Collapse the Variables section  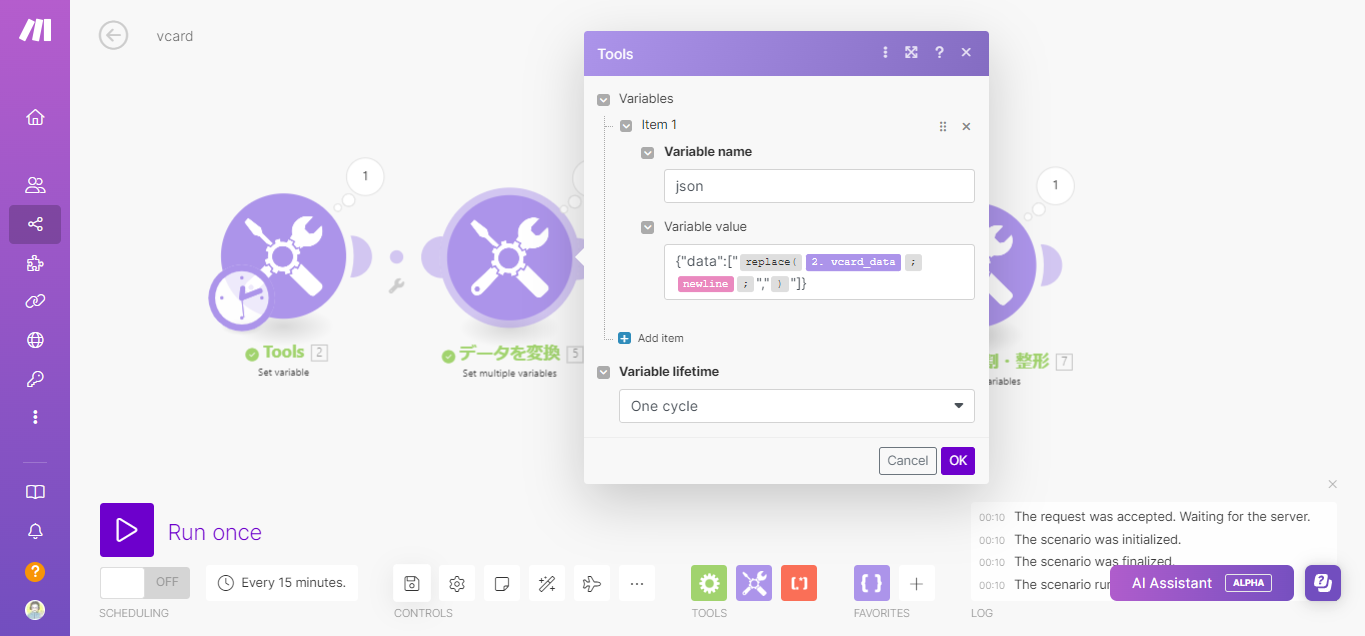point(603,99)
